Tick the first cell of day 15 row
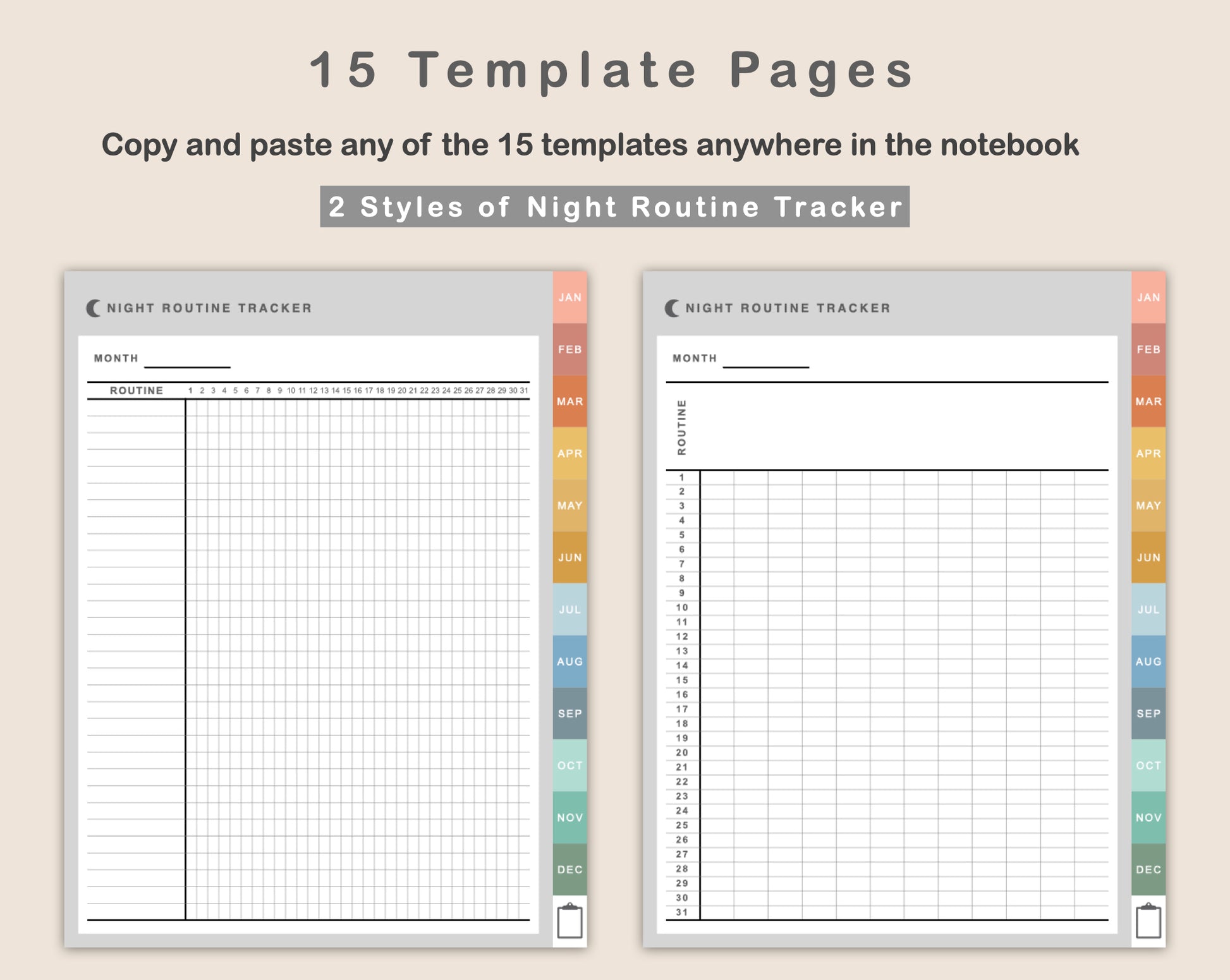Image resolution: width=1230 pixels, height=980 pixels. [717, 681]
